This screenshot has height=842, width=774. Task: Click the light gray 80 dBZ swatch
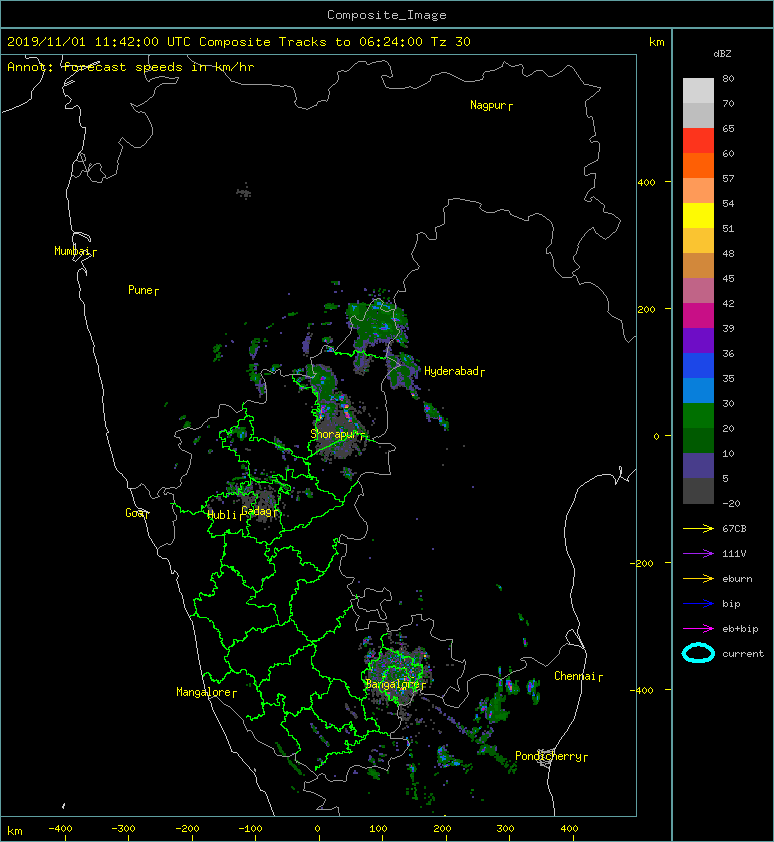(x=698, y=90)
